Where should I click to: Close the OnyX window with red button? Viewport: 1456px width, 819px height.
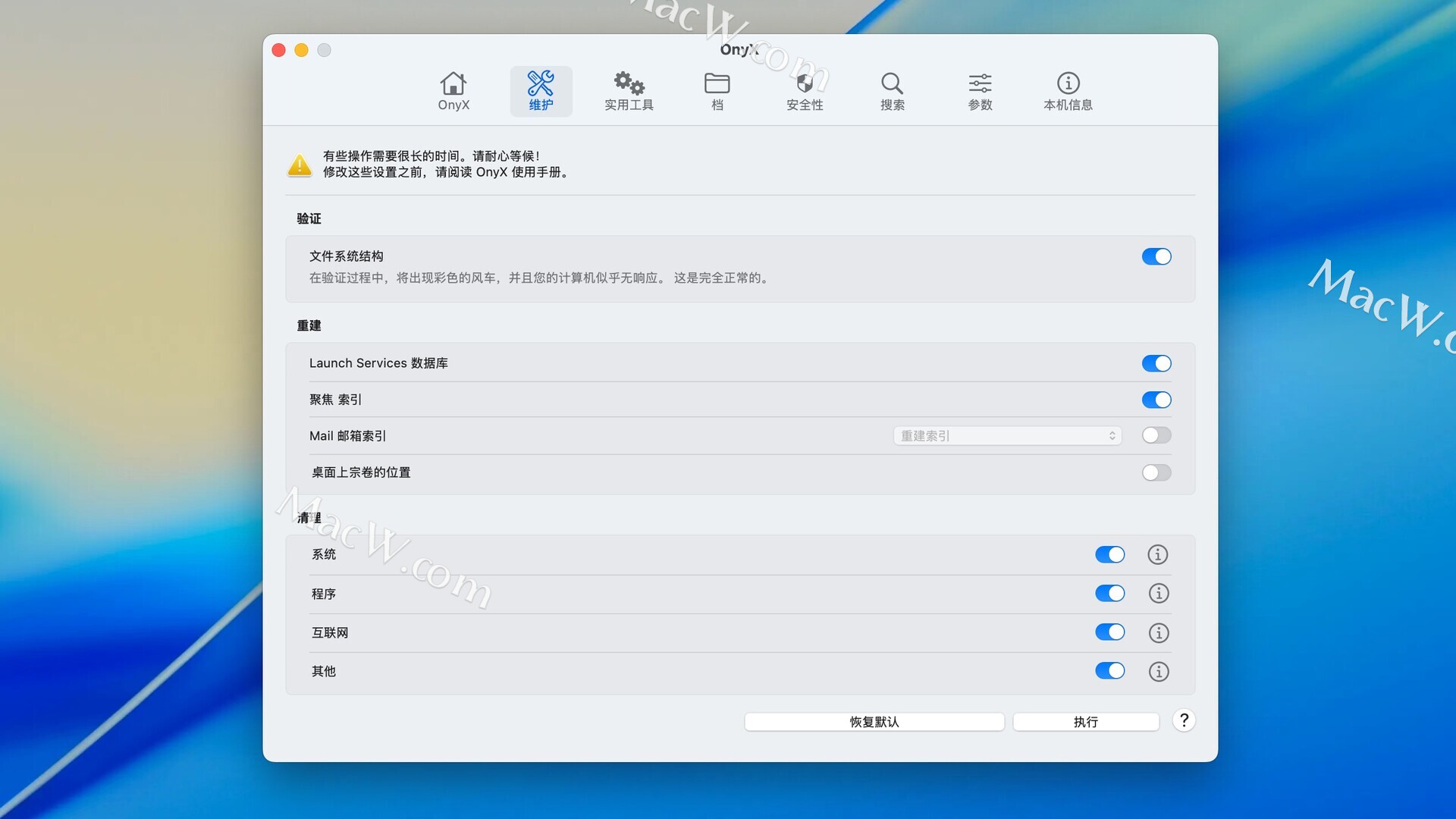coord(278,50)
